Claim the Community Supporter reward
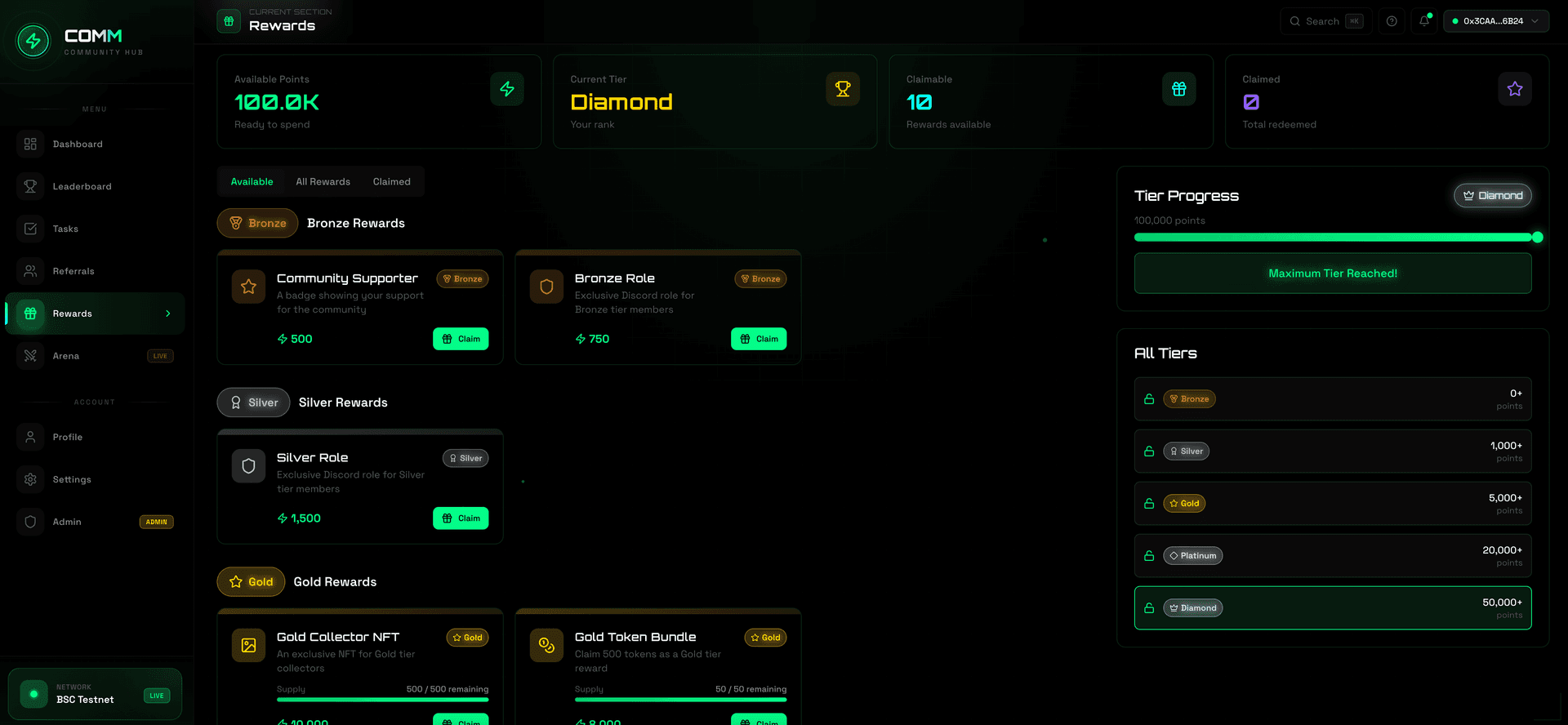1568x725 pixels. pyautogui.click(x=461, y=339)
